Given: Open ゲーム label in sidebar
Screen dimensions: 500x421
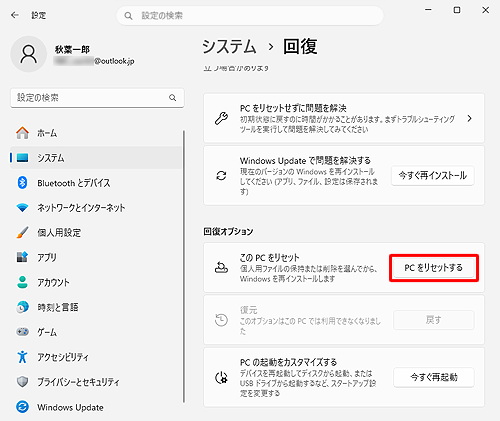Looking at the screenshot, I should (x=47, y=332).
